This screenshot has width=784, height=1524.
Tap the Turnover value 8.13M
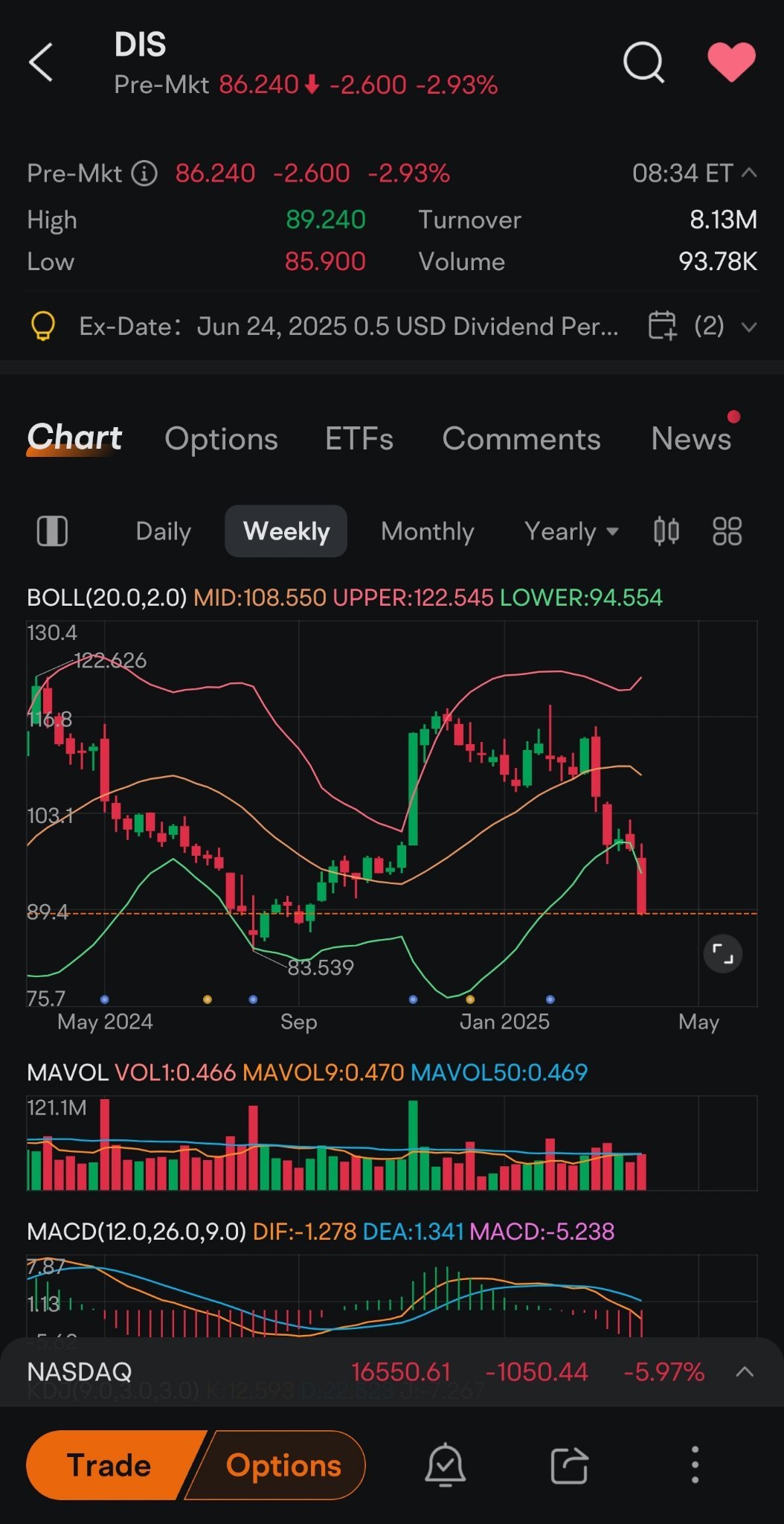click(723, 220)
